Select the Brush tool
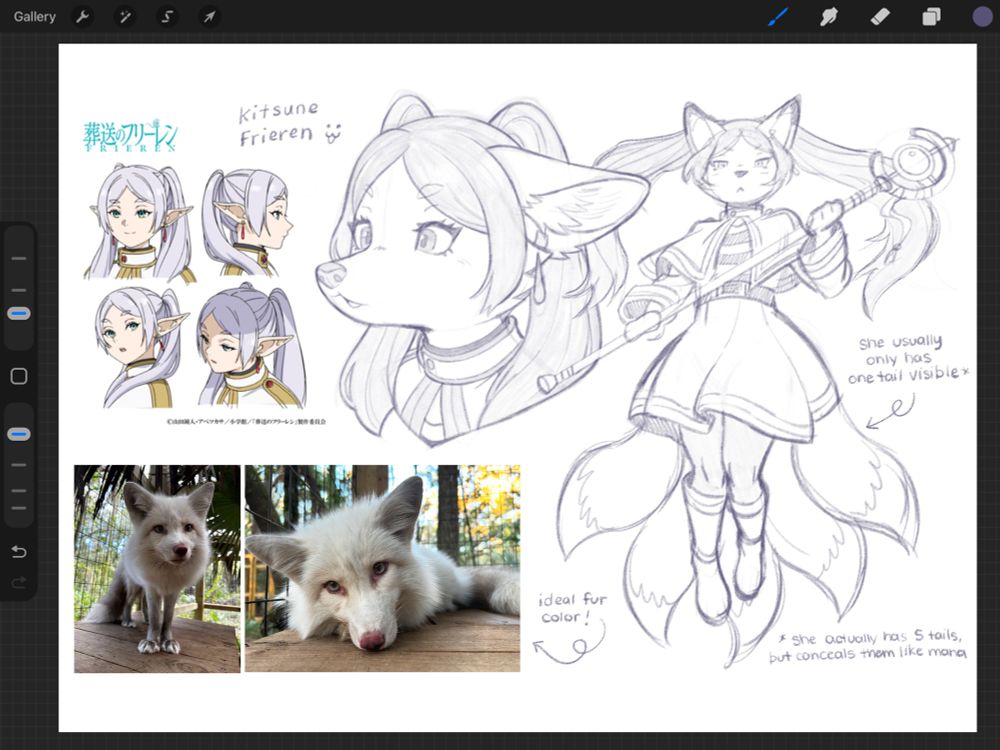The width and height of the screenshot is (1000, 750). pyautogui.click(x=778, y=17)
